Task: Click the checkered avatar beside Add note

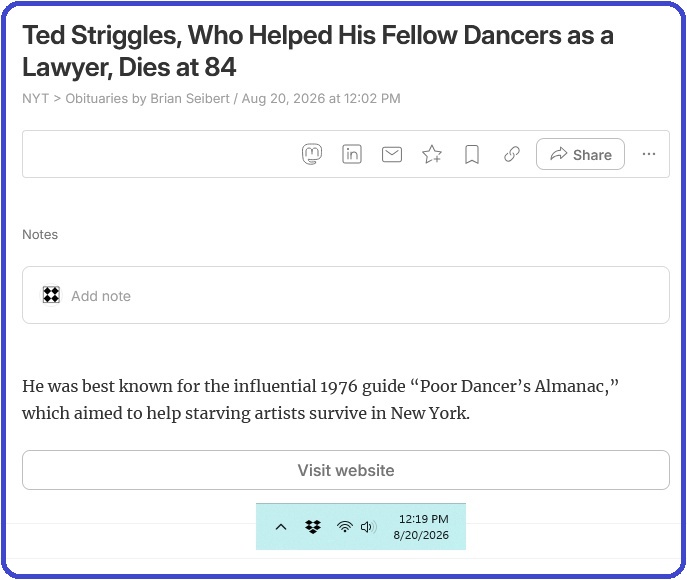Action: pyautogui.click(x=51, y=295)
